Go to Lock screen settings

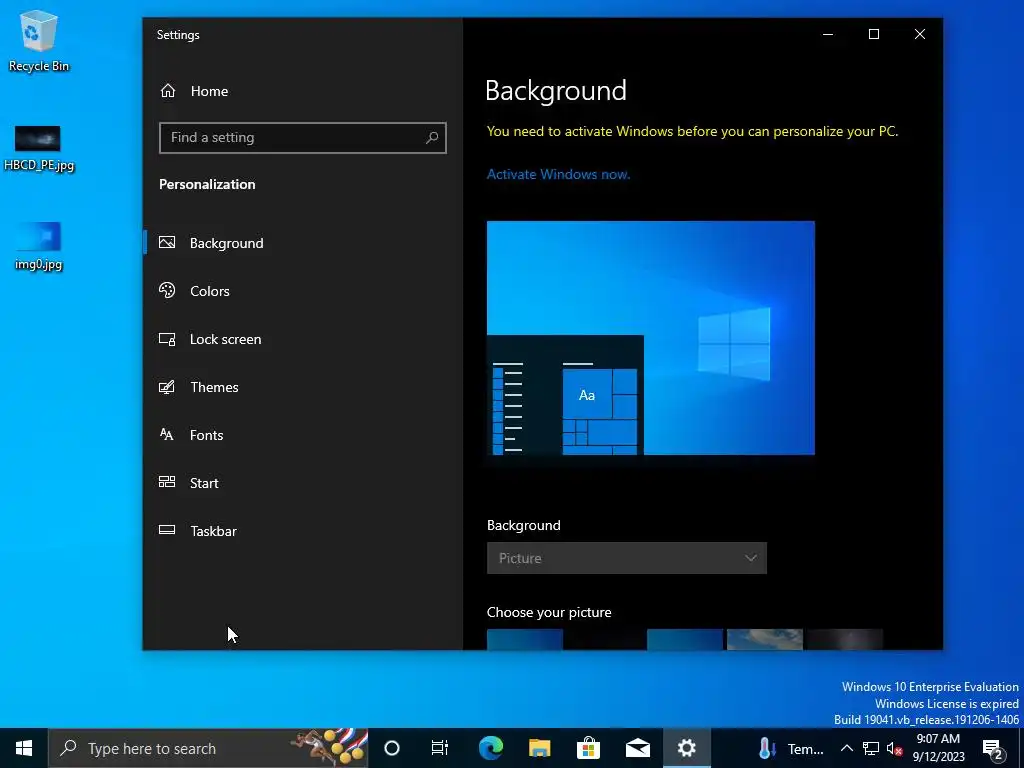(x=302, y=339)
